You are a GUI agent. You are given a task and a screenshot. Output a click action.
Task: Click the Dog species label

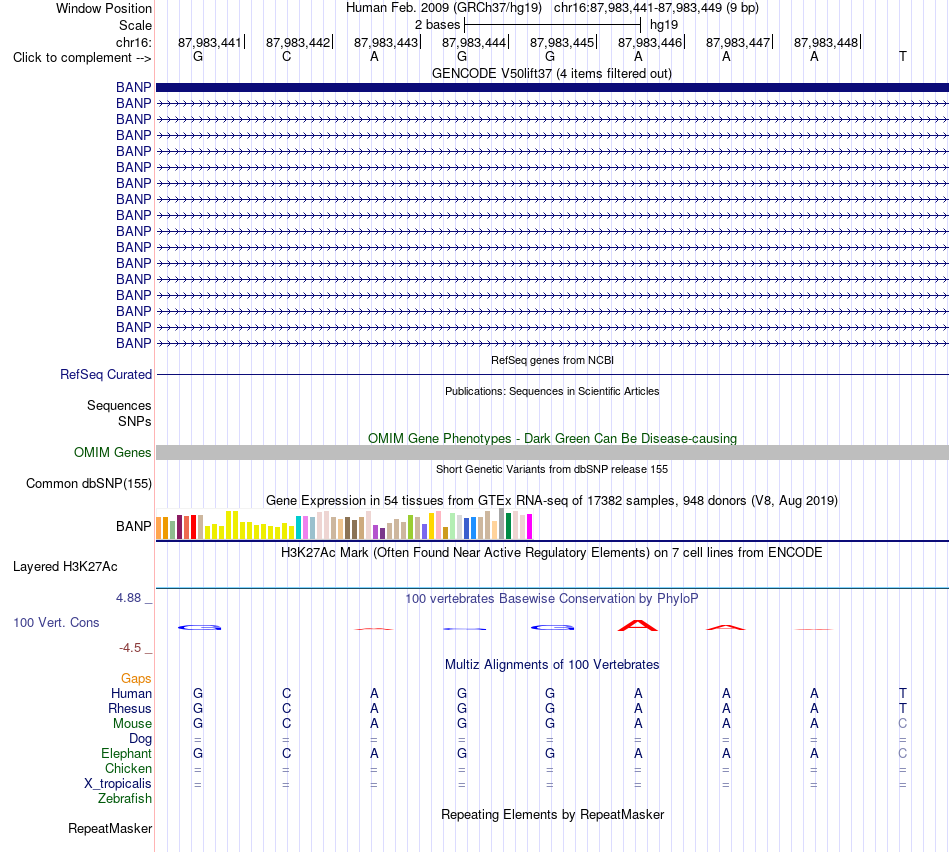(x=140, y=739)
